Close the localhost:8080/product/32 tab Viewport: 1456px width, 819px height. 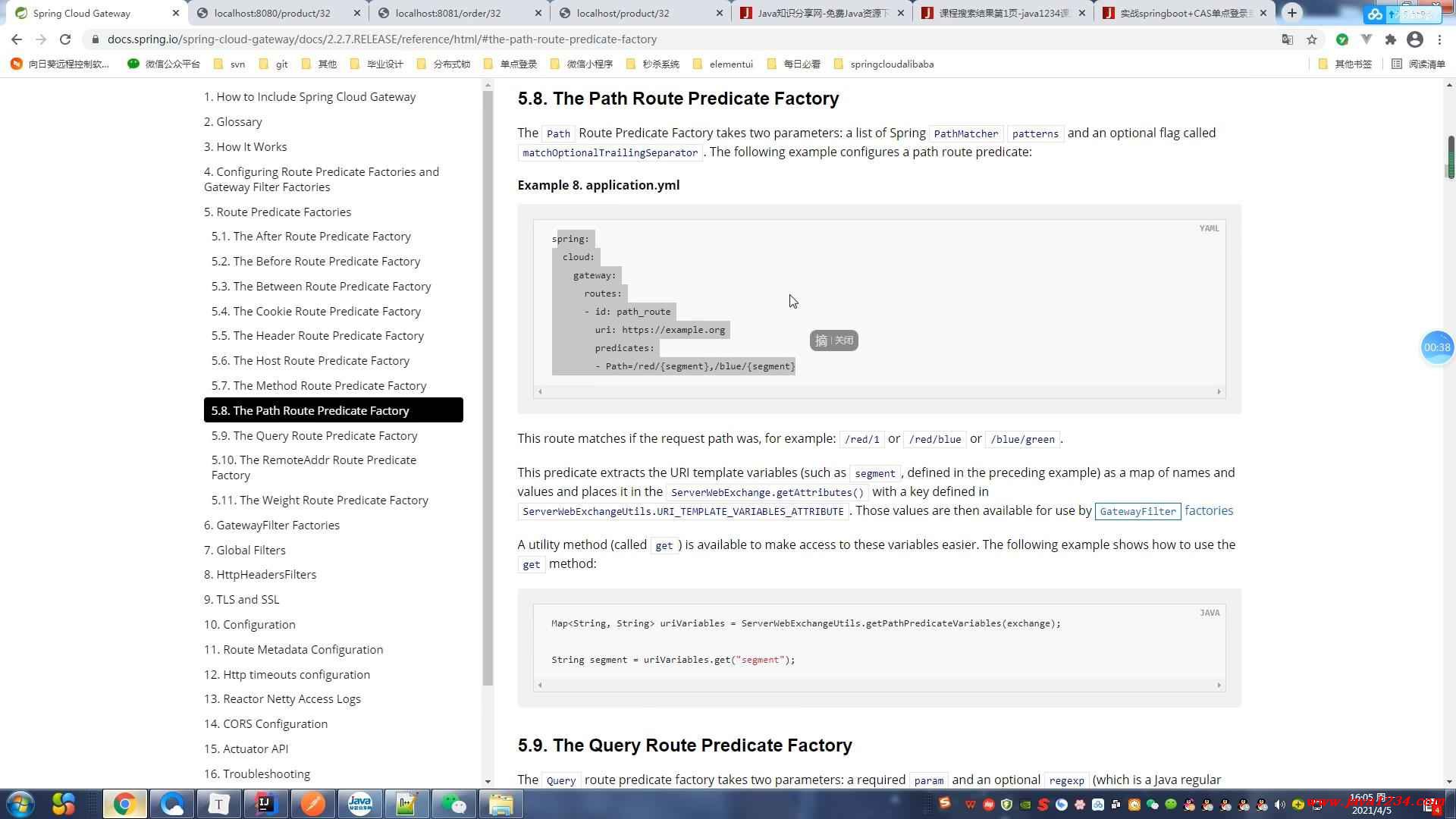pos(357,13)
